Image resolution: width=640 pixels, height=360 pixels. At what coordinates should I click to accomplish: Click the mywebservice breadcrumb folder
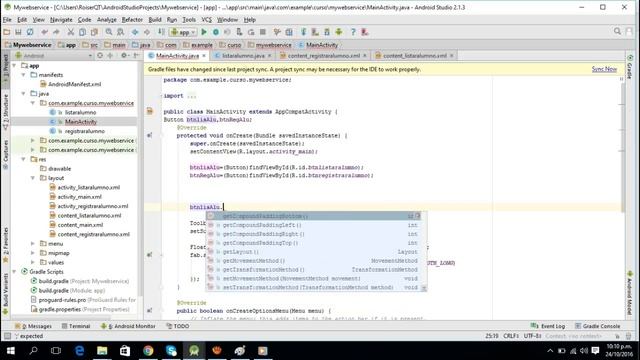[270, 45]
